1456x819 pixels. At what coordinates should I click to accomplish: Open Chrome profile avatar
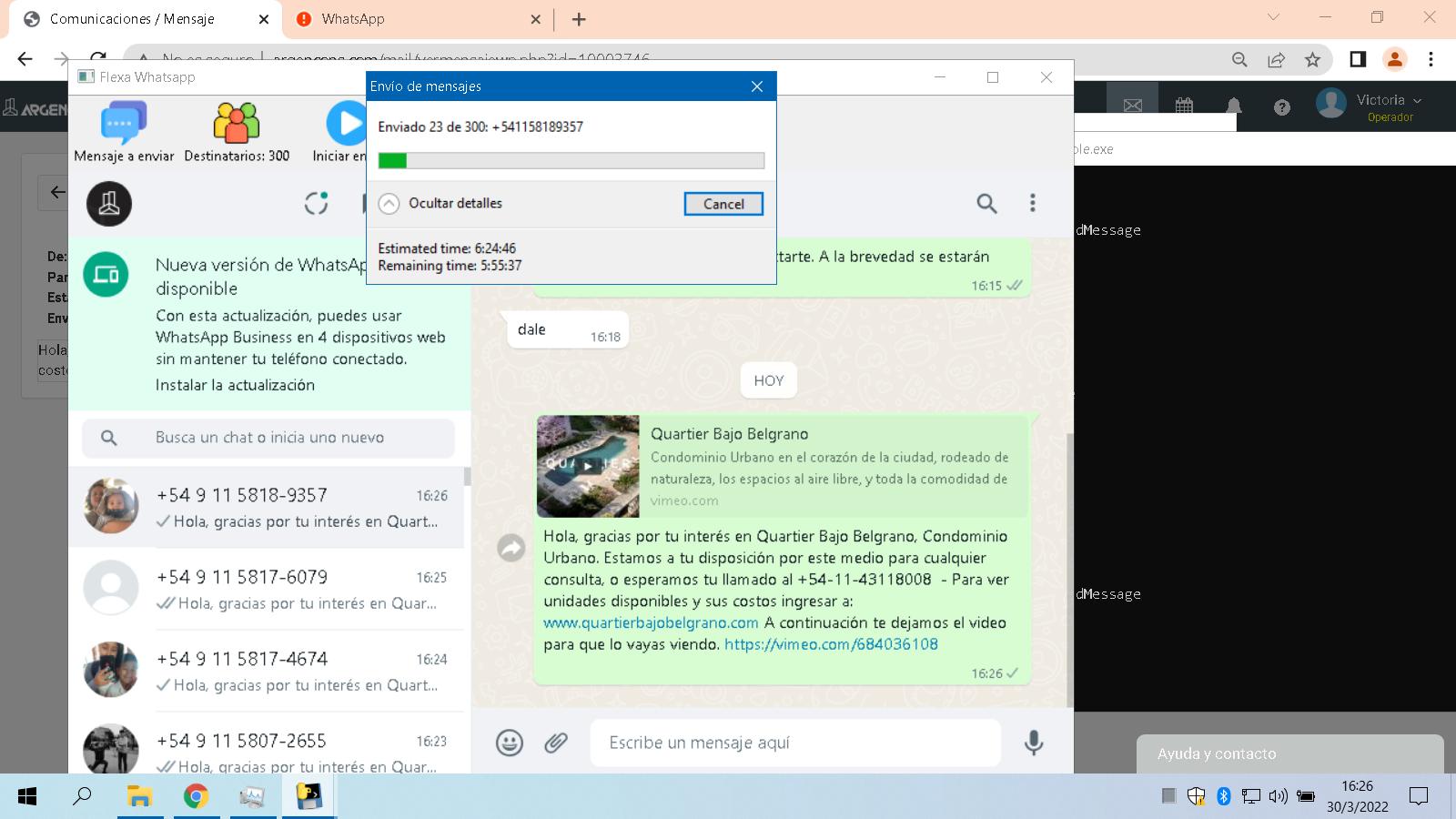1394,59
